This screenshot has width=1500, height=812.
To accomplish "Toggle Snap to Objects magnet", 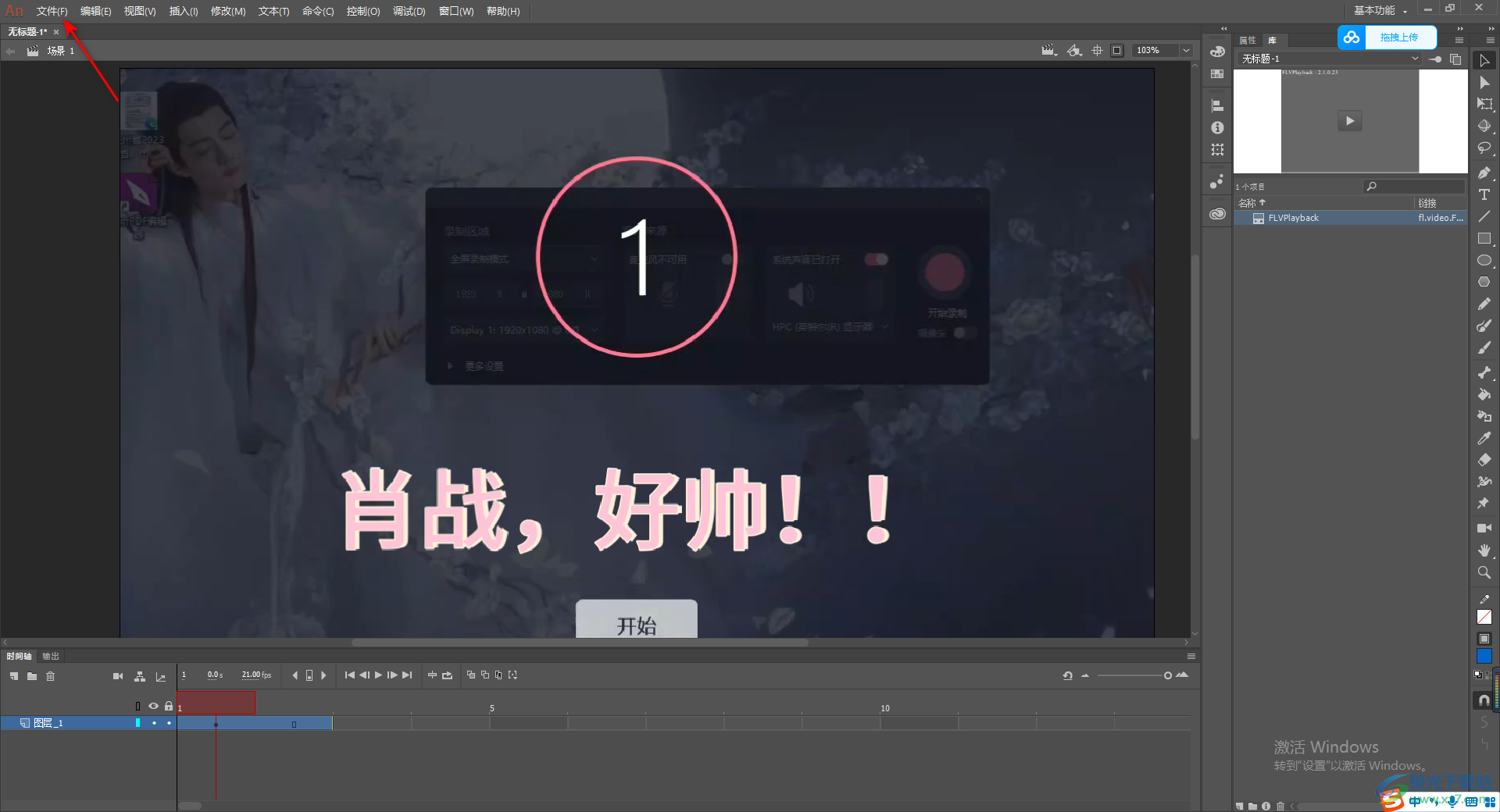I will click(1484, 700).
